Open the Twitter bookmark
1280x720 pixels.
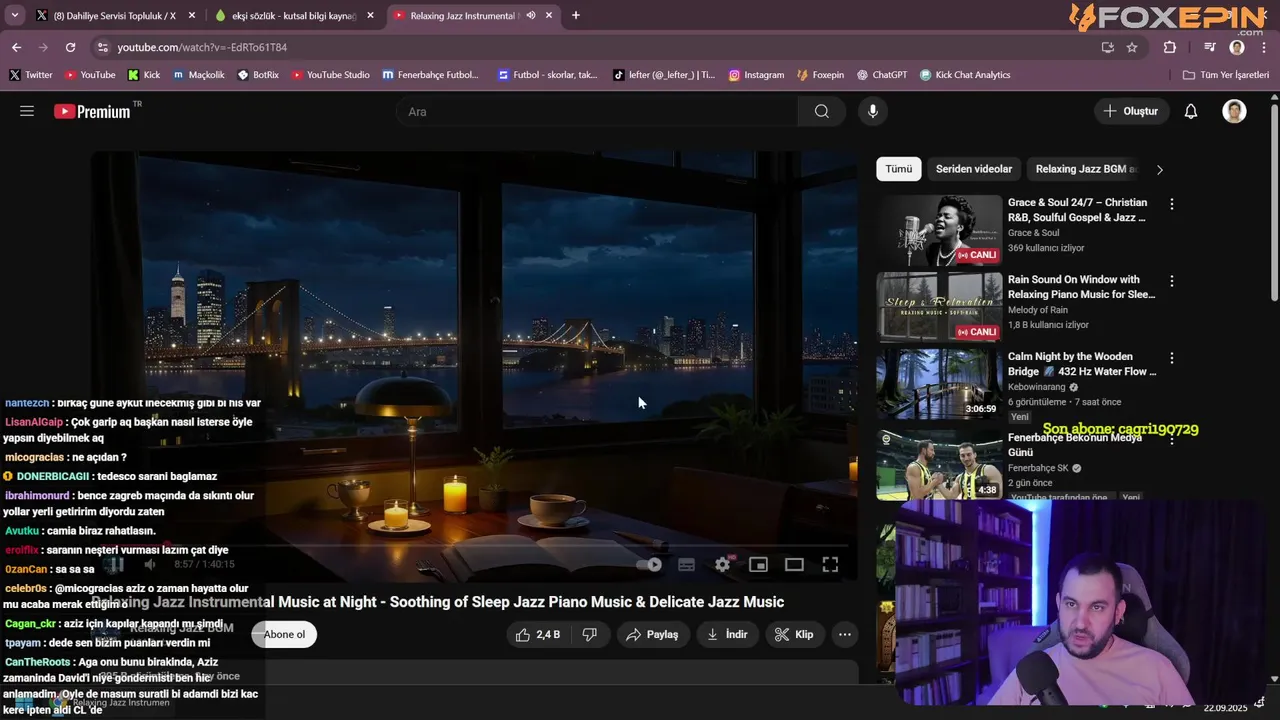[x=31, y=75]
